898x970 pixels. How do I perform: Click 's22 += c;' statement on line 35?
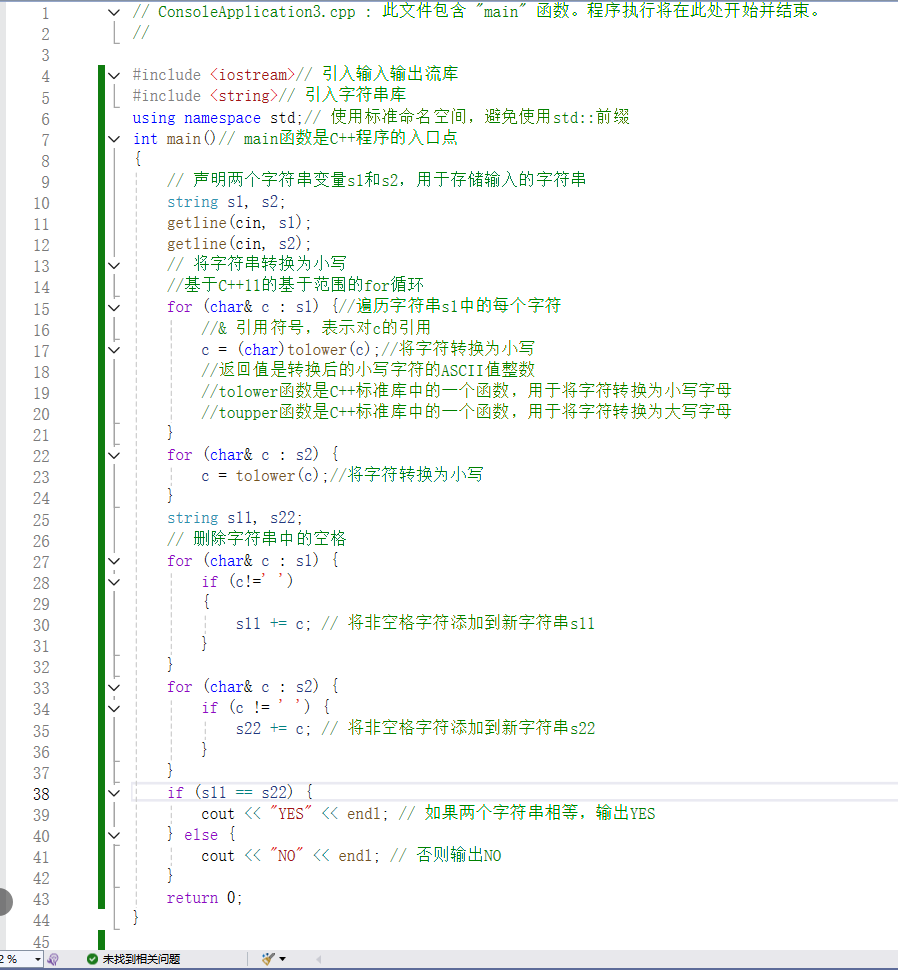coord(273,729)
